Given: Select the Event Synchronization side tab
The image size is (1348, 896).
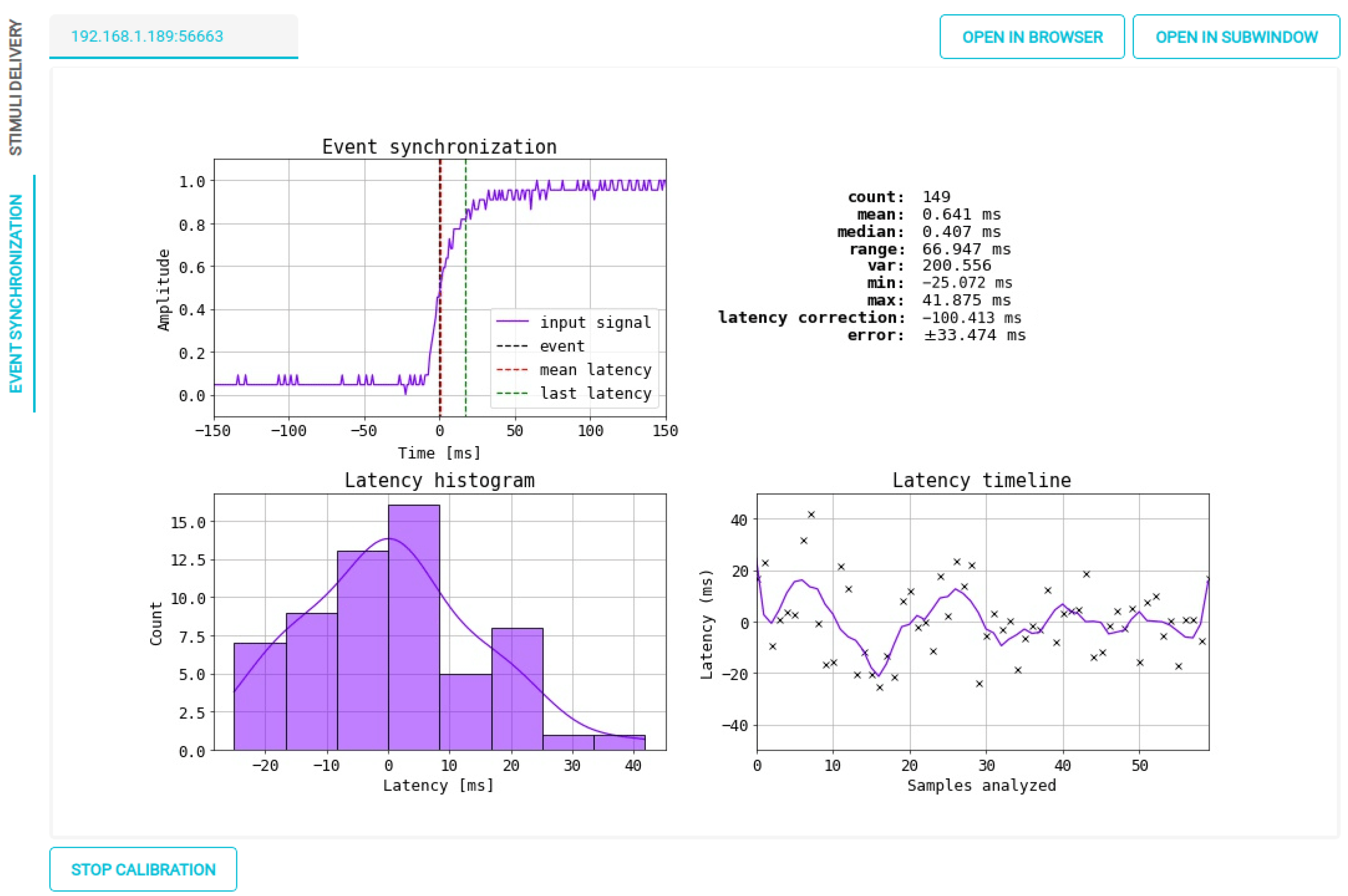Looking at the screenshot, I should point(16,293).
